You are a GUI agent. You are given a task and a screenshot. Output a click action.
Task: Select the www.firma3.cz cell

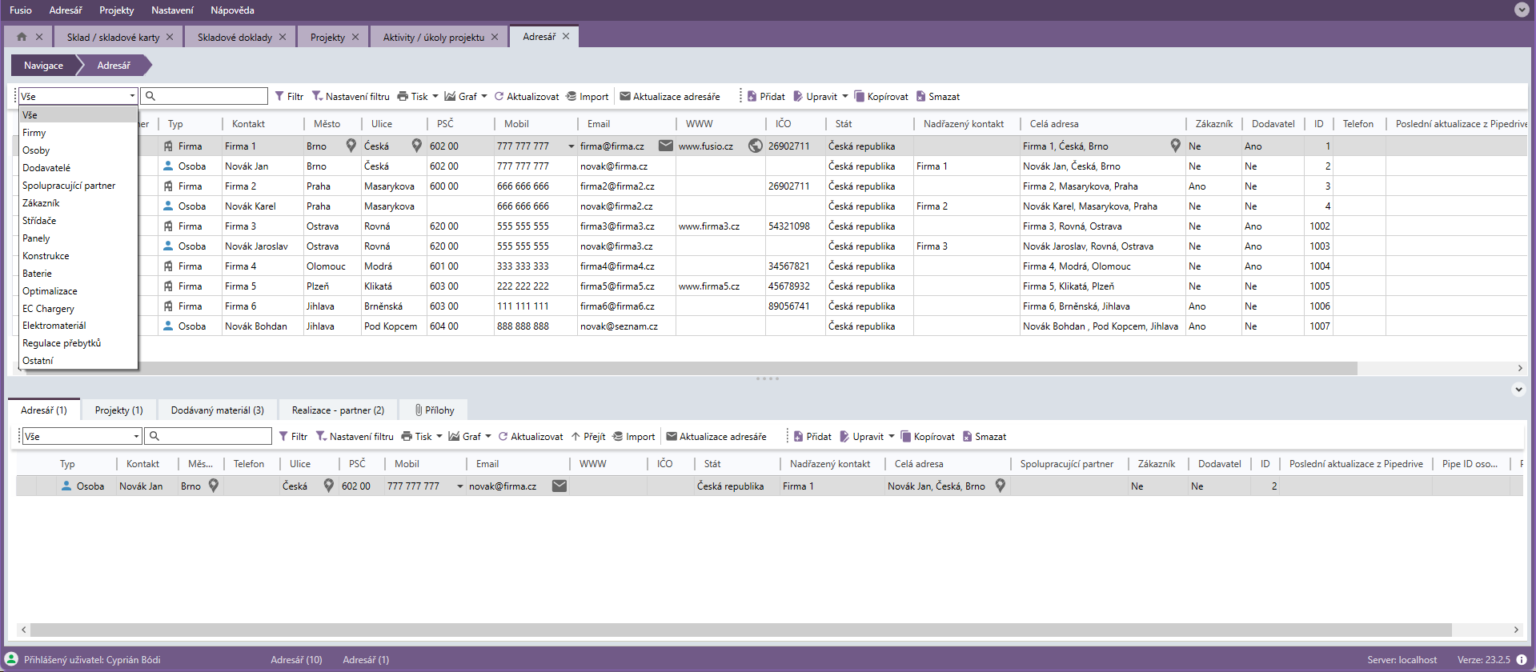point(720,226)
